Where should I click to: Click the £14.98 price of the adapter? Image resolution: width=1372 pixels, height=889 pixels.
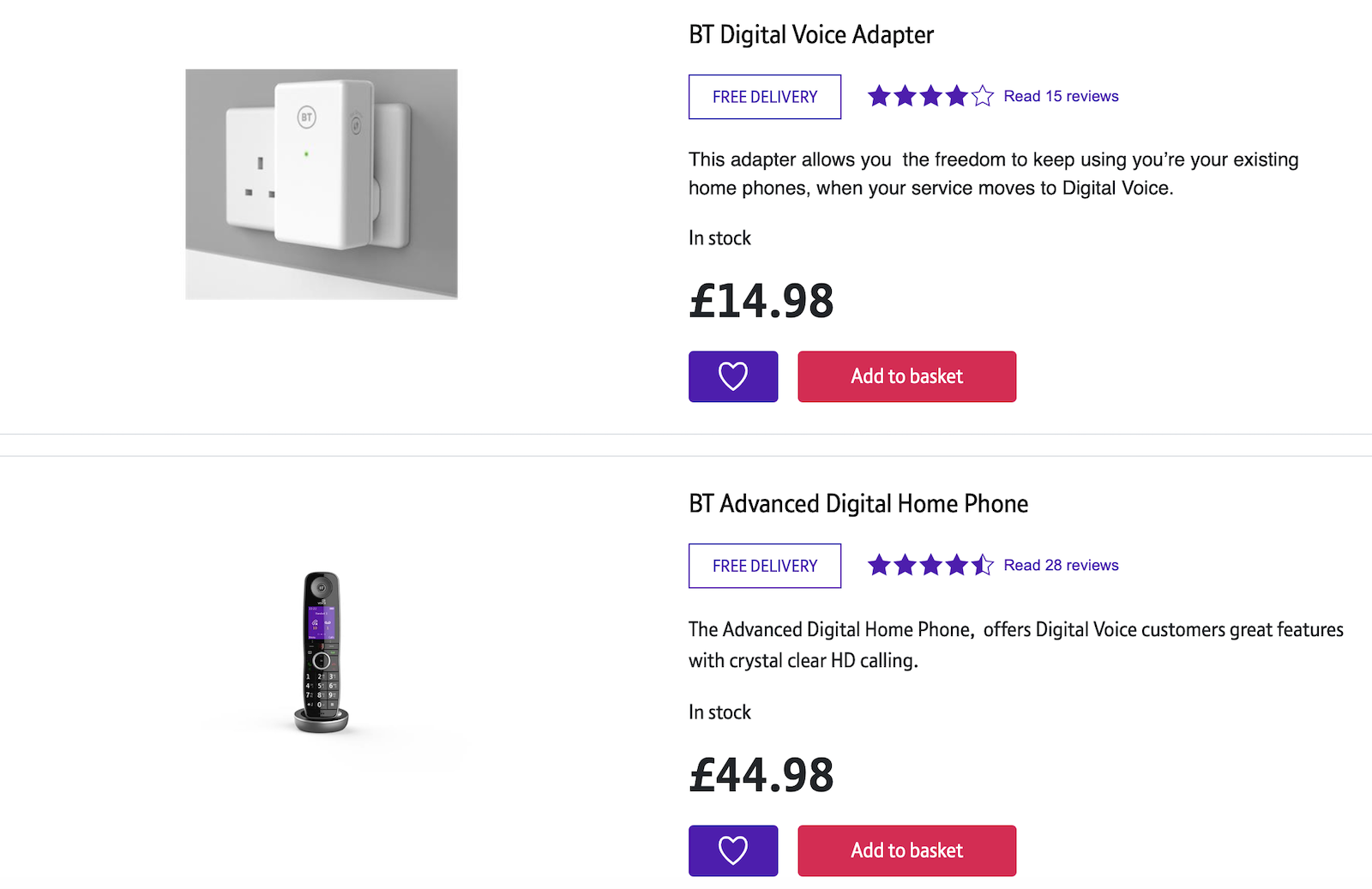761,300
